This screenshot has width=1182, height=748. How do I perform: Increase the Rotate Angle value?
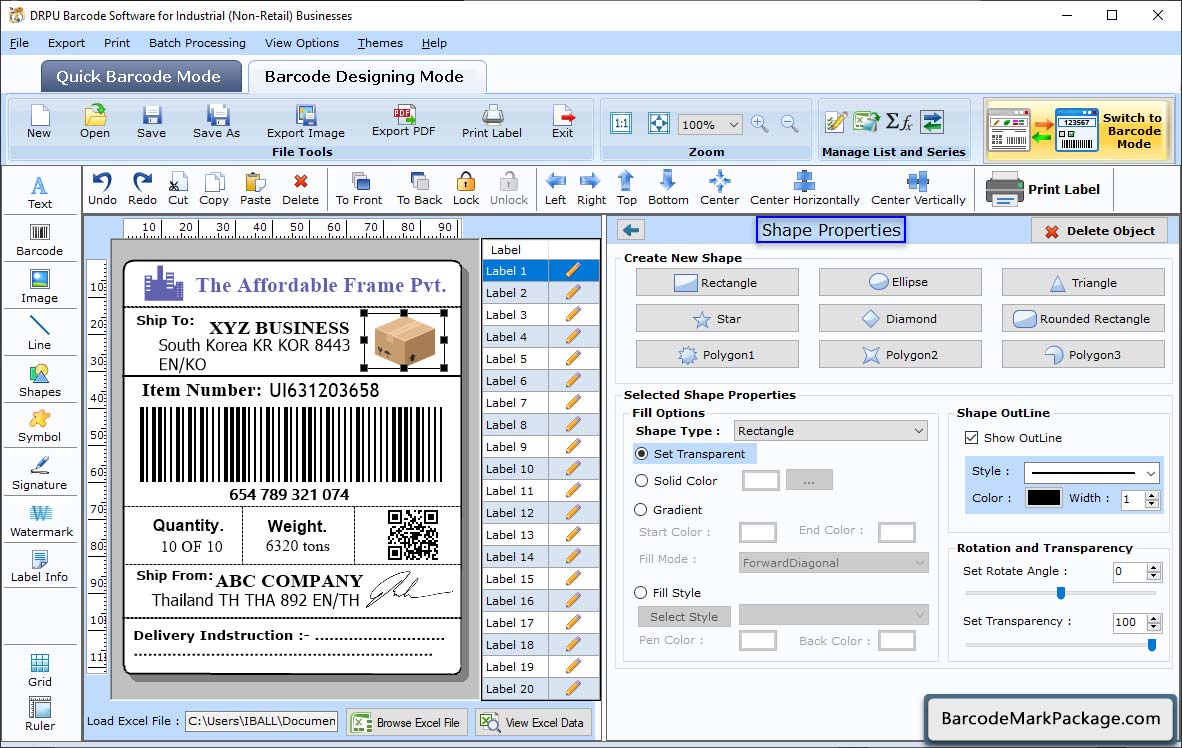(x=1153, y=567)
